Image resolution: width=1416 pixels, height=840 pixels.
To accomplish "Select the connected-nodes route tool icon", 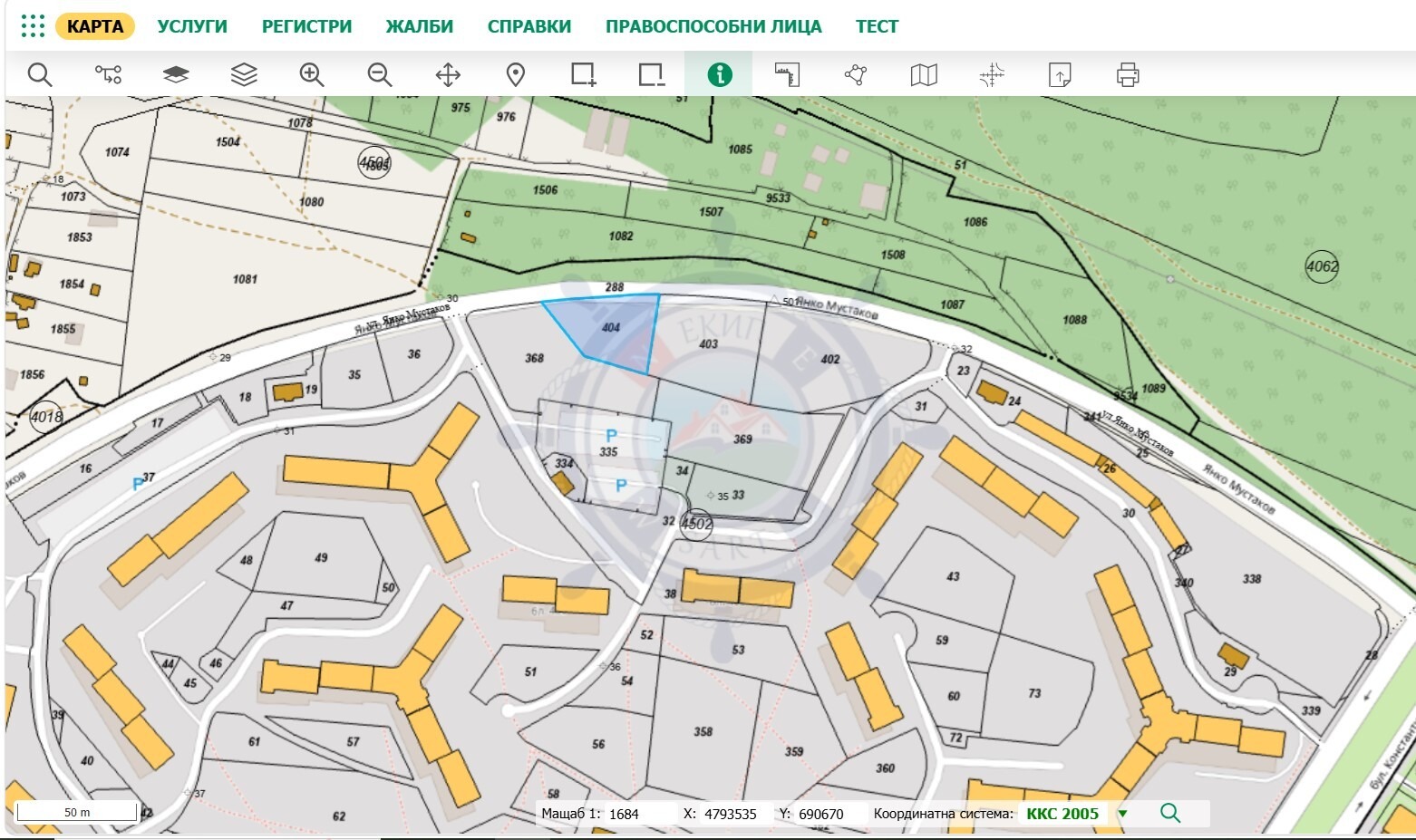I will pyautogui.click(x=108, y=74).
